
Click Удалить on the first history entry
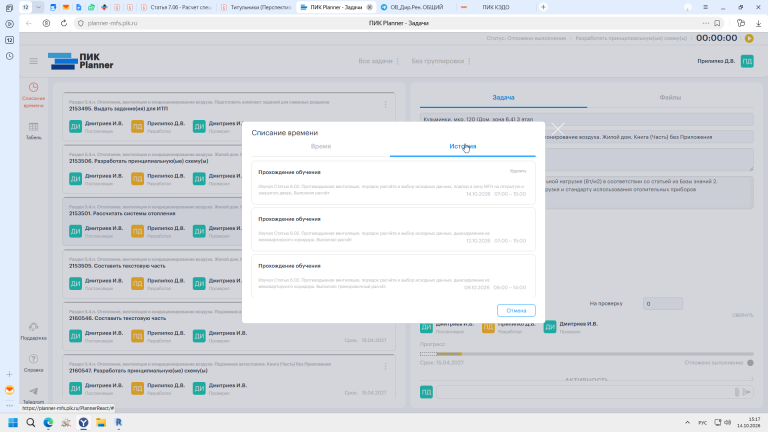518,171
